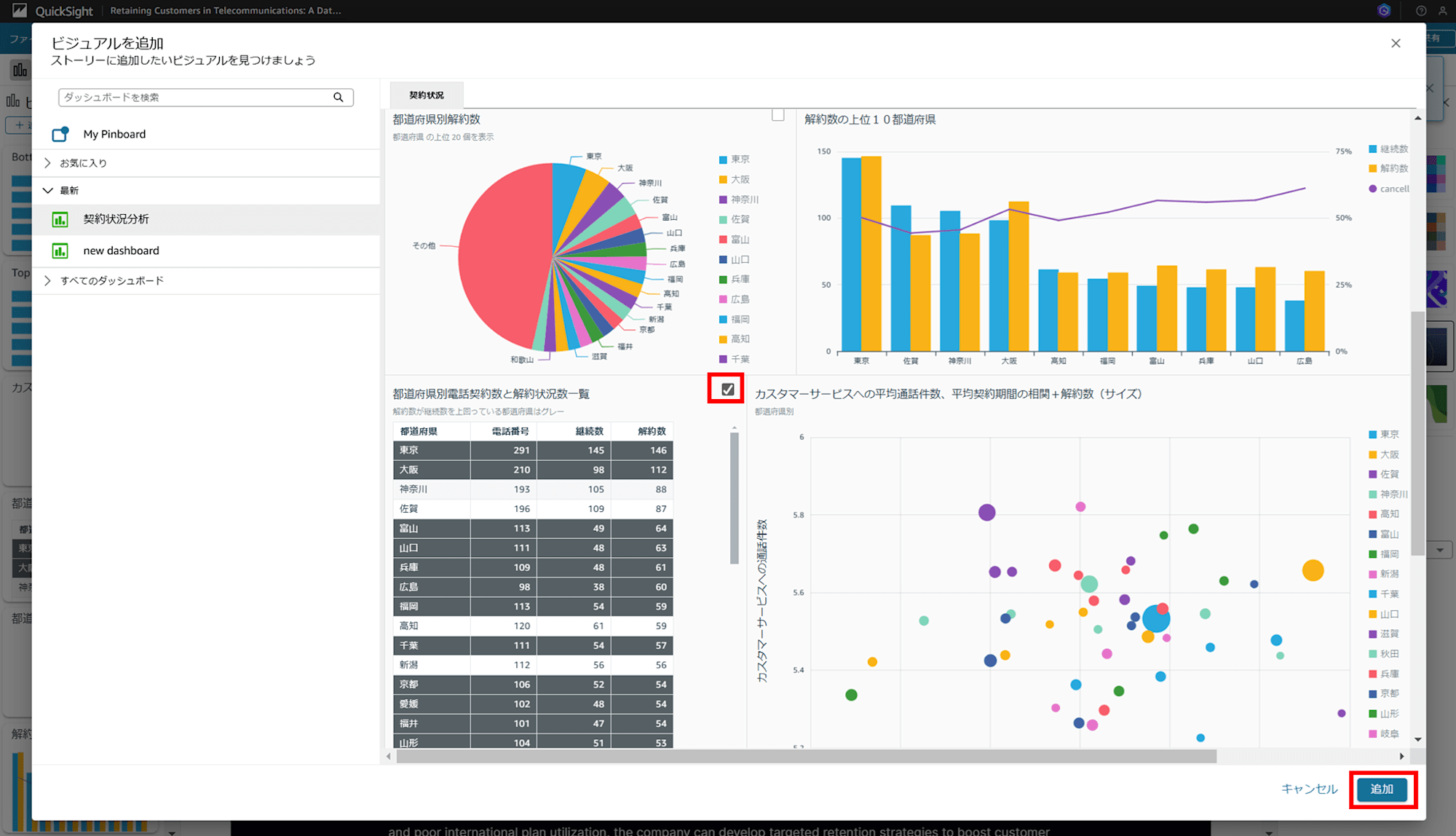Screen dimensions: 1456x836
Task: Click the 岐阜 legend entry in scatter plot
Action: point(1384,734)
